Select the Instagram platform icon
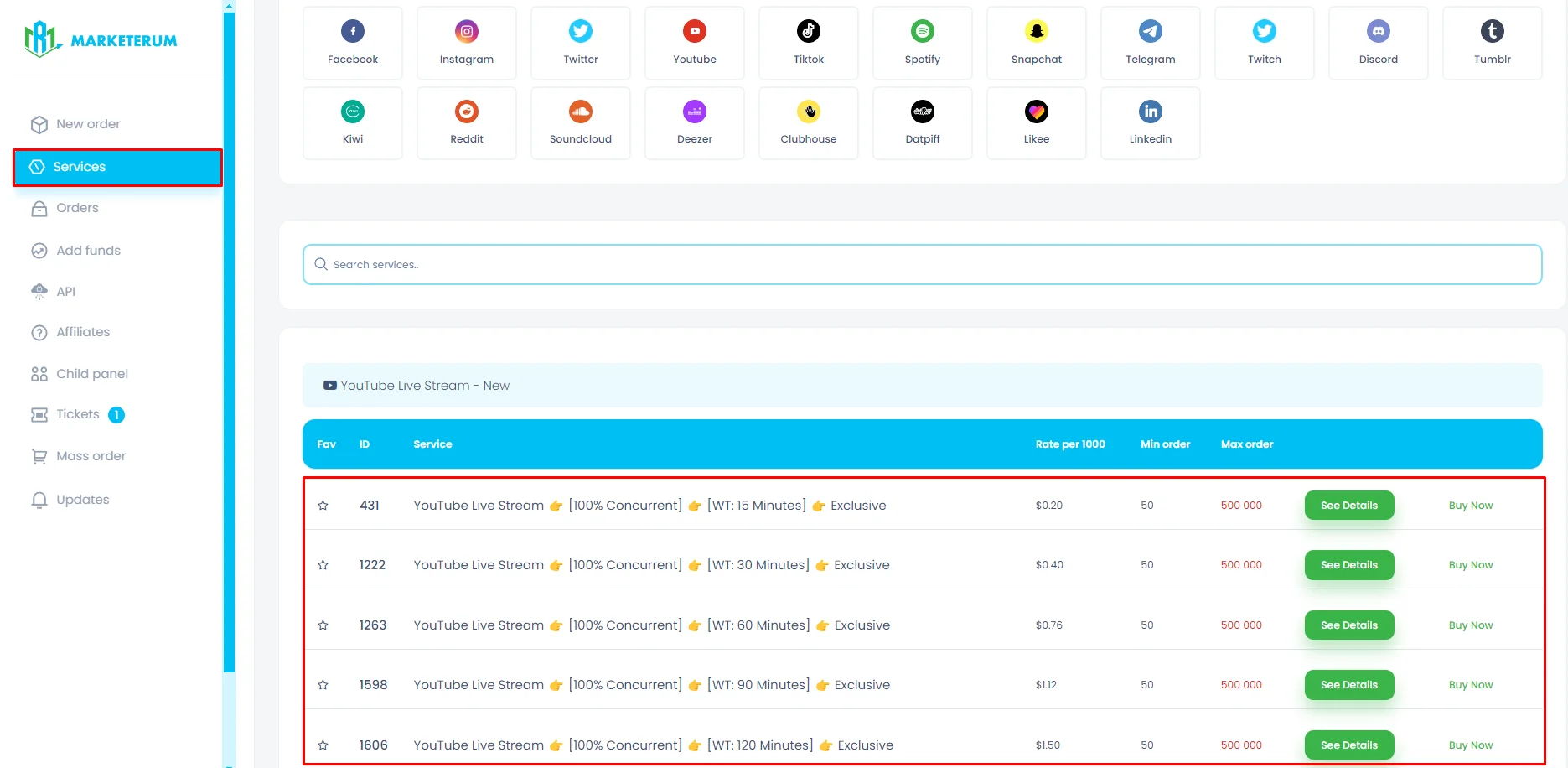The width and height of the screenshot is (1568, 768). coord(467,43)
